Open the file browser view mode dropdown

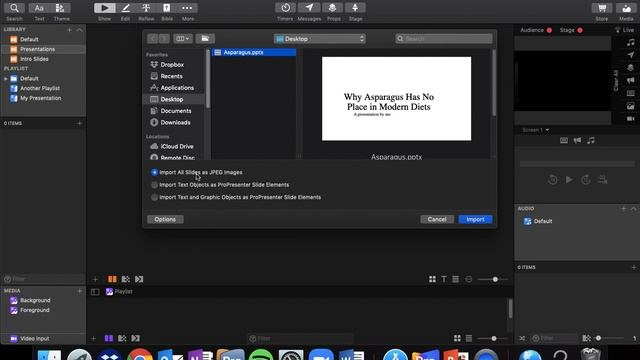point(182,39)
